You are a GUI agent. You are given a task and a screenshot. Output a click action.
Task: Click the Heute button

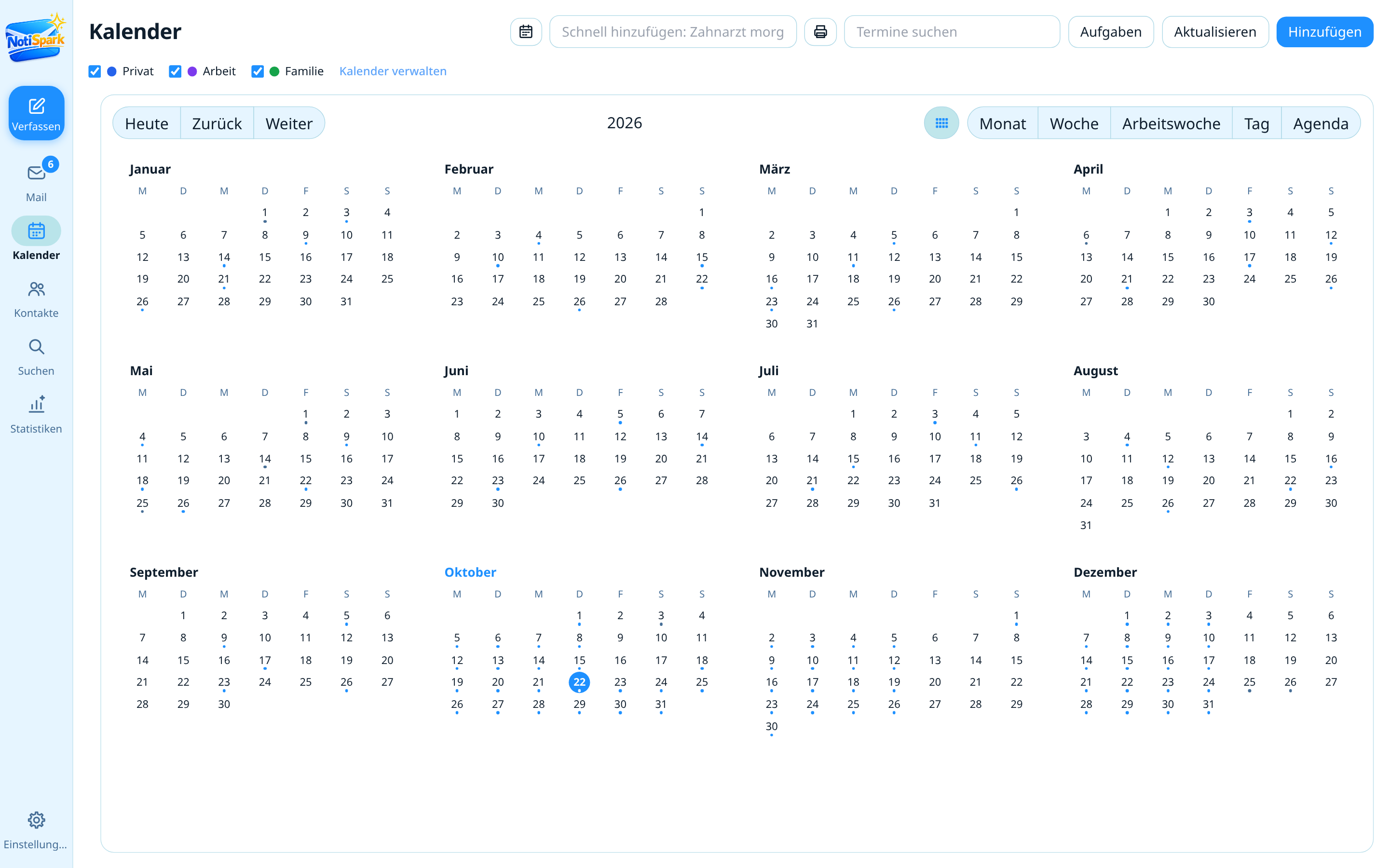[x=146, y=123]
